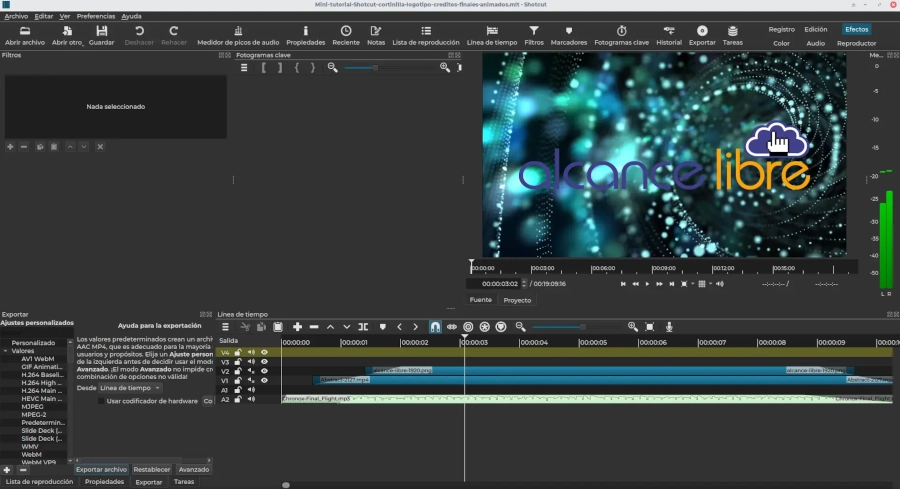Viewport: 900px width, 489px height.
Task: Open the Archivo menu
Action: (16, 16)
